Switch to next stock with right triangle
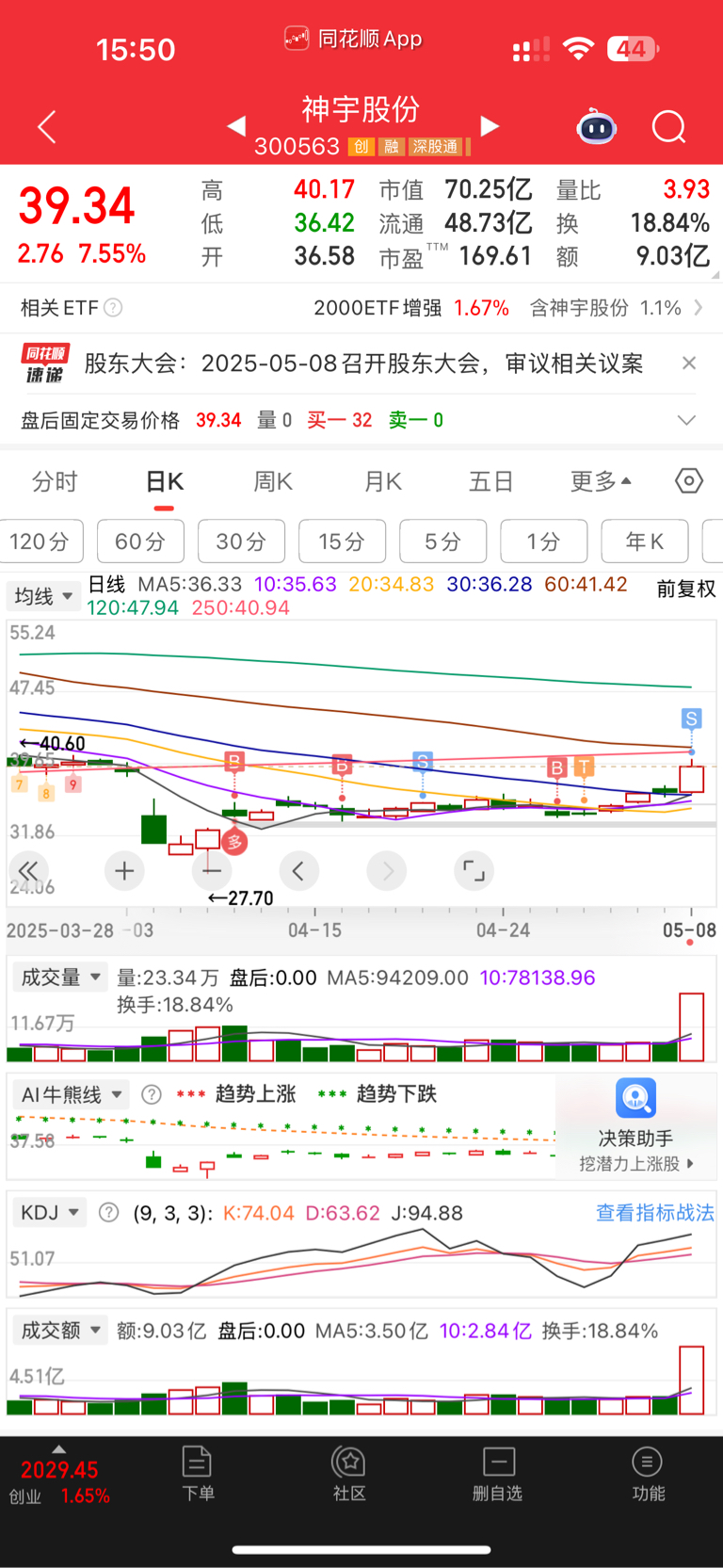 490,126
